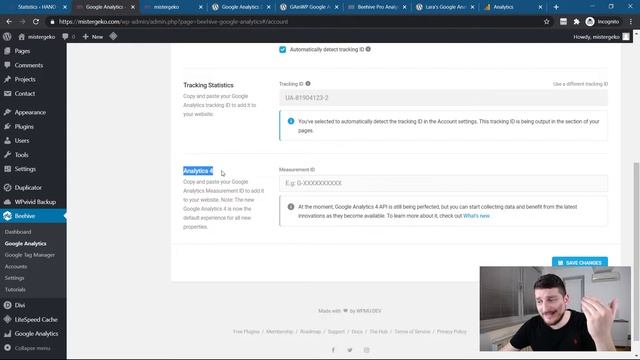Click the Twitter footer icon

350,350
